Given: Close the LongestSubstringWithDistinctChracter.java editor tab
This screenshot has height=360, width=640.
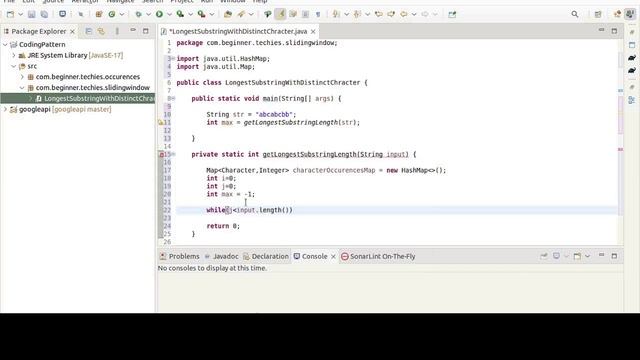Looking at the screenshot, I should pyautogui.click(x=313, y=31).
